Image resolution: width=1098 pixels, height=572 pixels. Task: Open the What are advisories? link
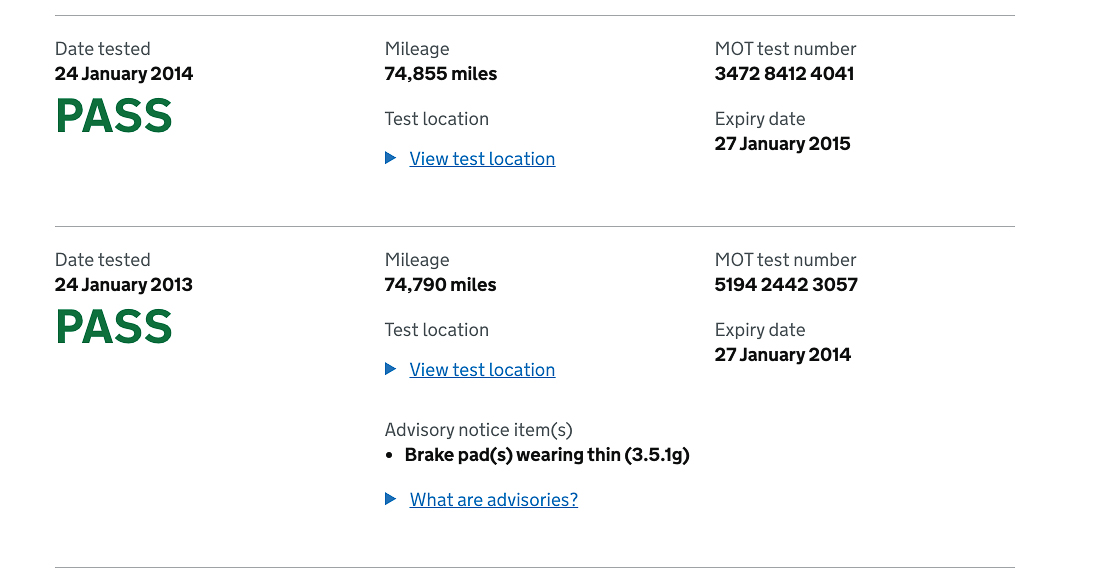(x=494, y=500)
